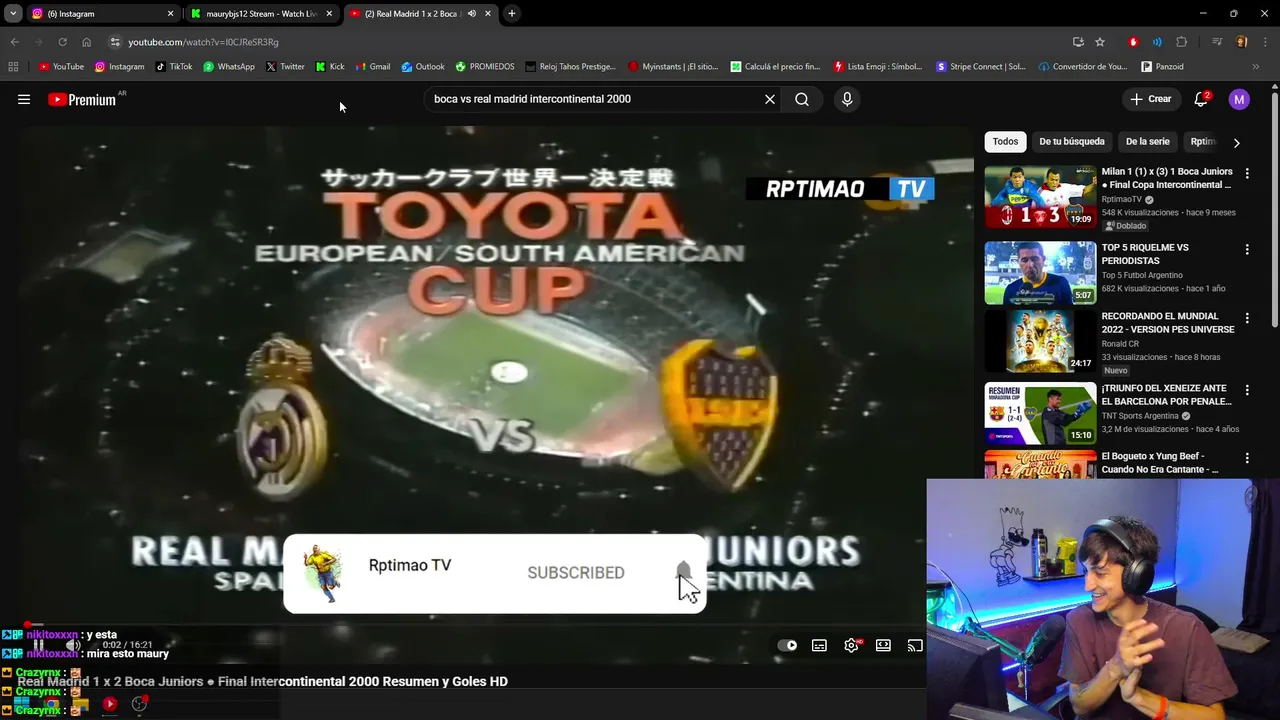This screenshot has width=1280, height=720.
Task: Open a new browser tab
Action: point(512,14)
